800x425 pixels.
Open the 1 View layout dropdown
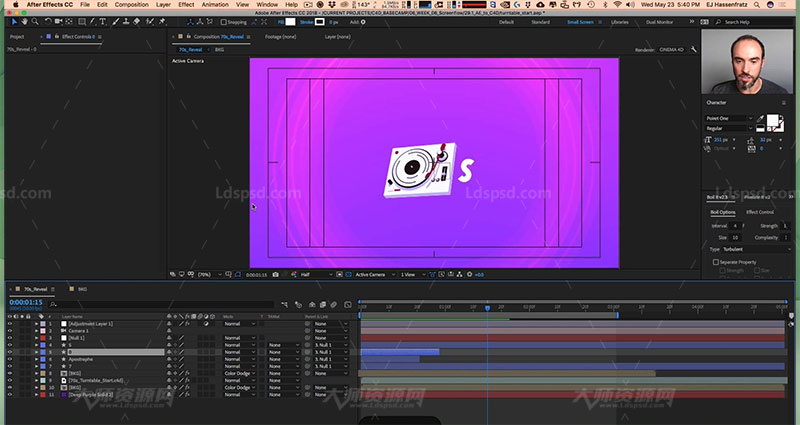click(x=412, y=274)
